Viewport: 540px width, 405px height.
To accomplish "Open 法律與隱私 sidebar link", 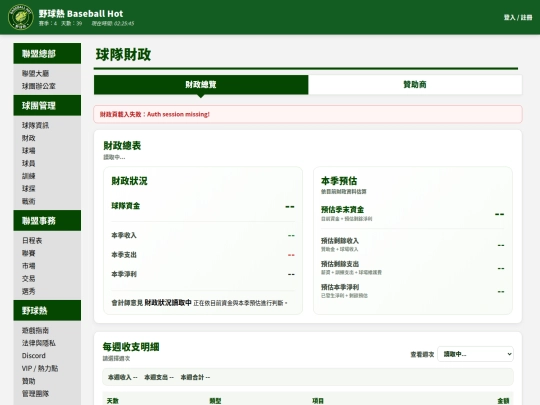I will coord(39,343).
